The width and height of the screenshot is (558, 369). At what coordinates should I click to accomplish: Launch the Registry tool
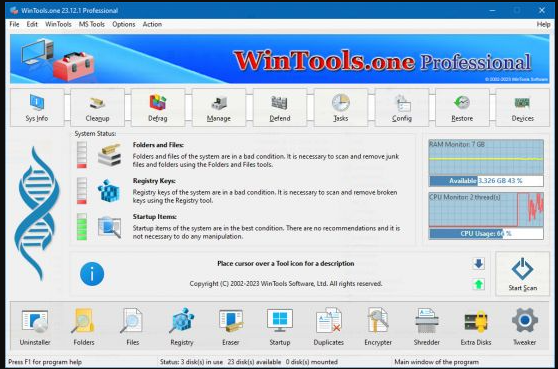[x=182, y=327]
